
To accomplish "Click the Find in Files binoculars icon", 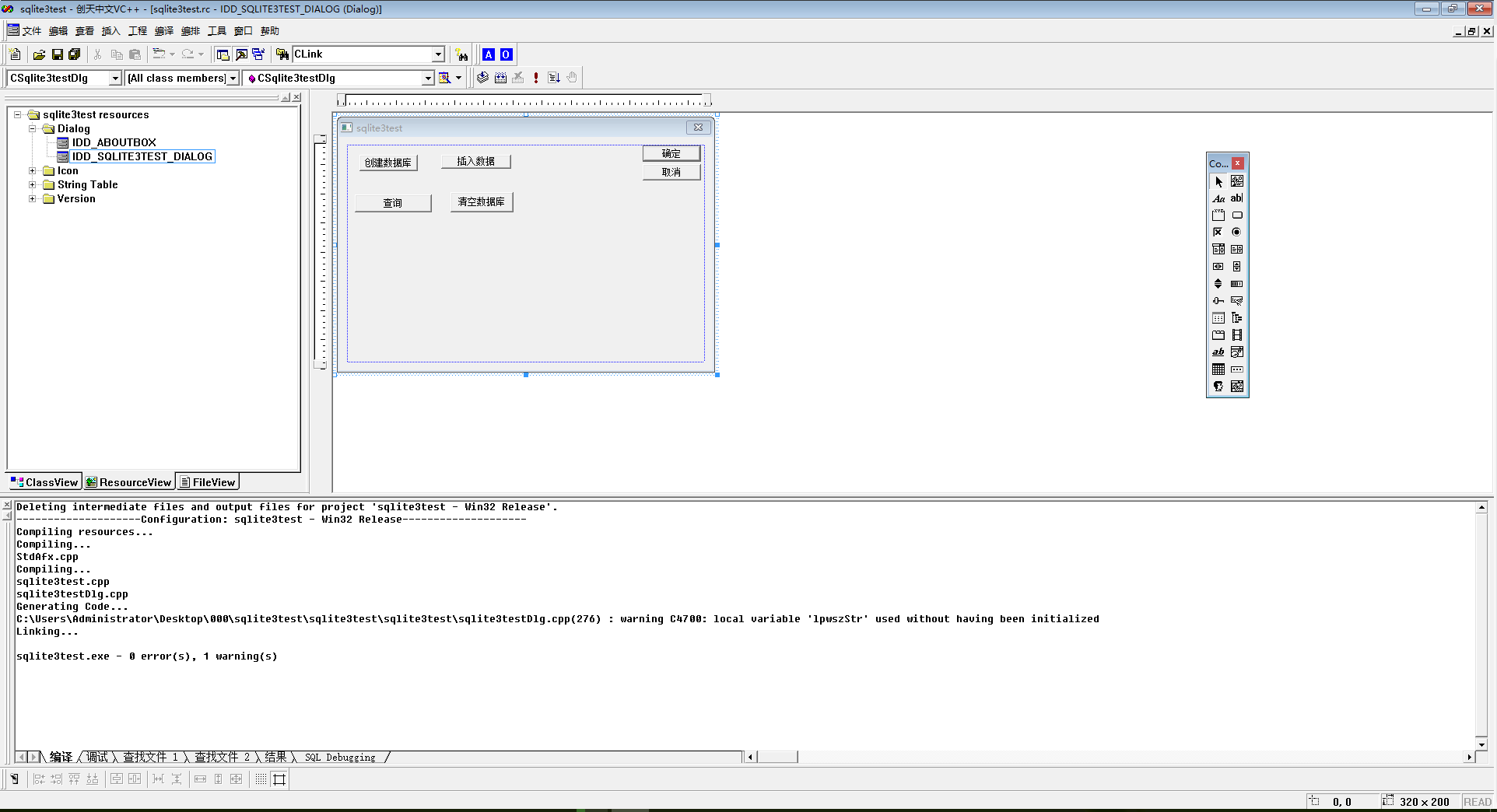I will tap(282, 54).
